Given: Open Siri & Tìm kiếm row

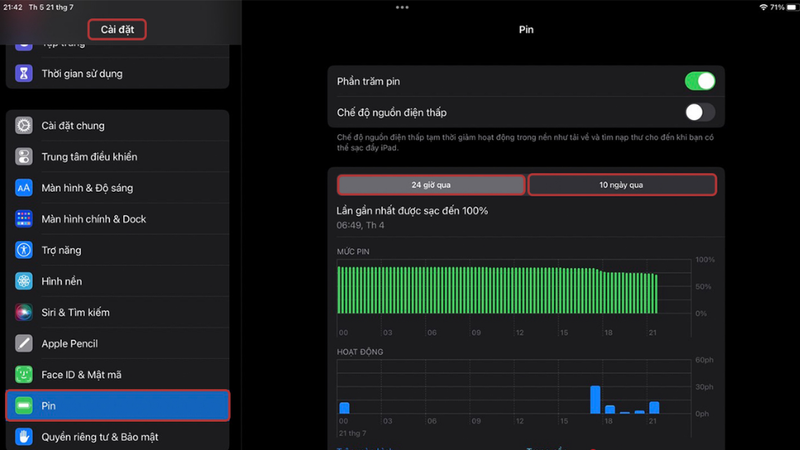Looking at the screenshot, I should point(117,312).
